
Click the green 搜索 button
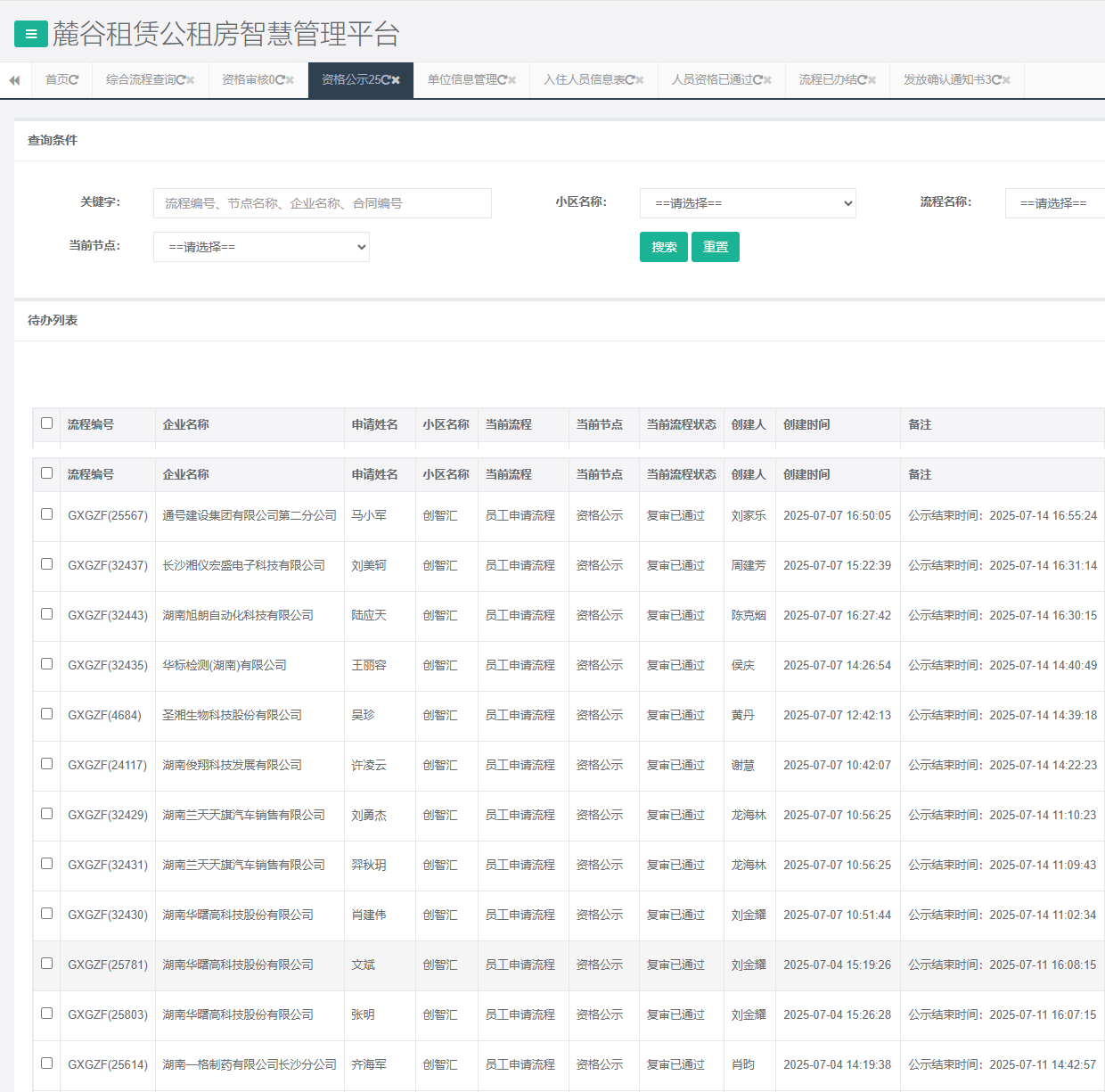[663, 247]
